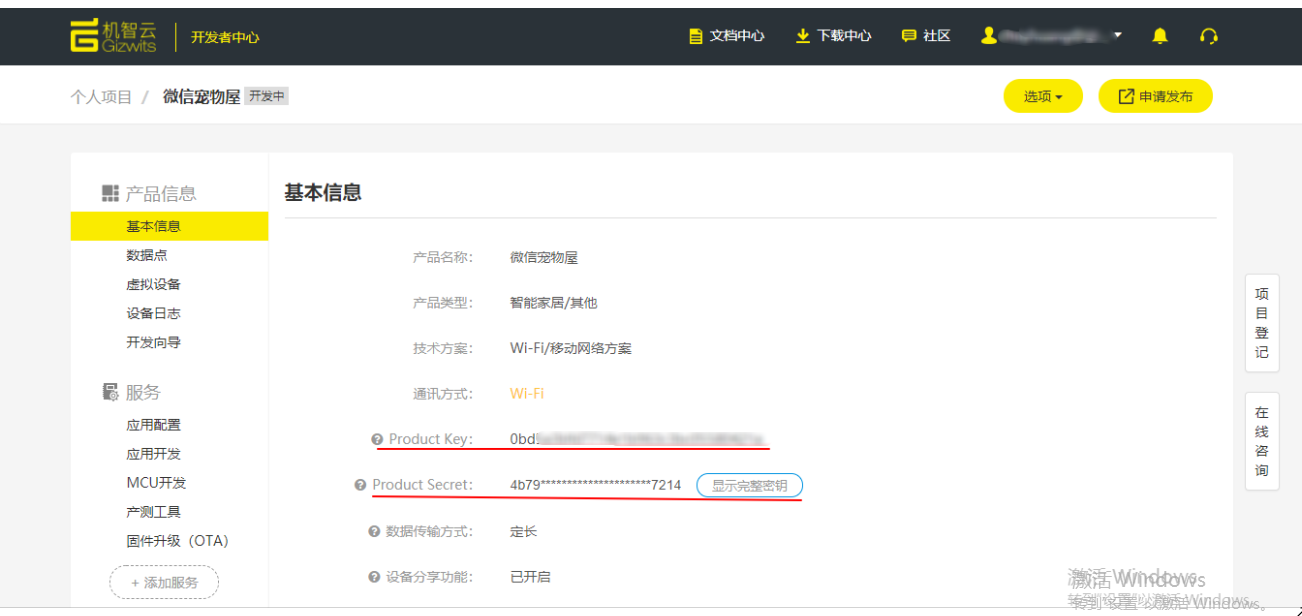Go to 社区 in the top navigation
This screenshot has width=1302, height=616.
(x=926, y=36)
